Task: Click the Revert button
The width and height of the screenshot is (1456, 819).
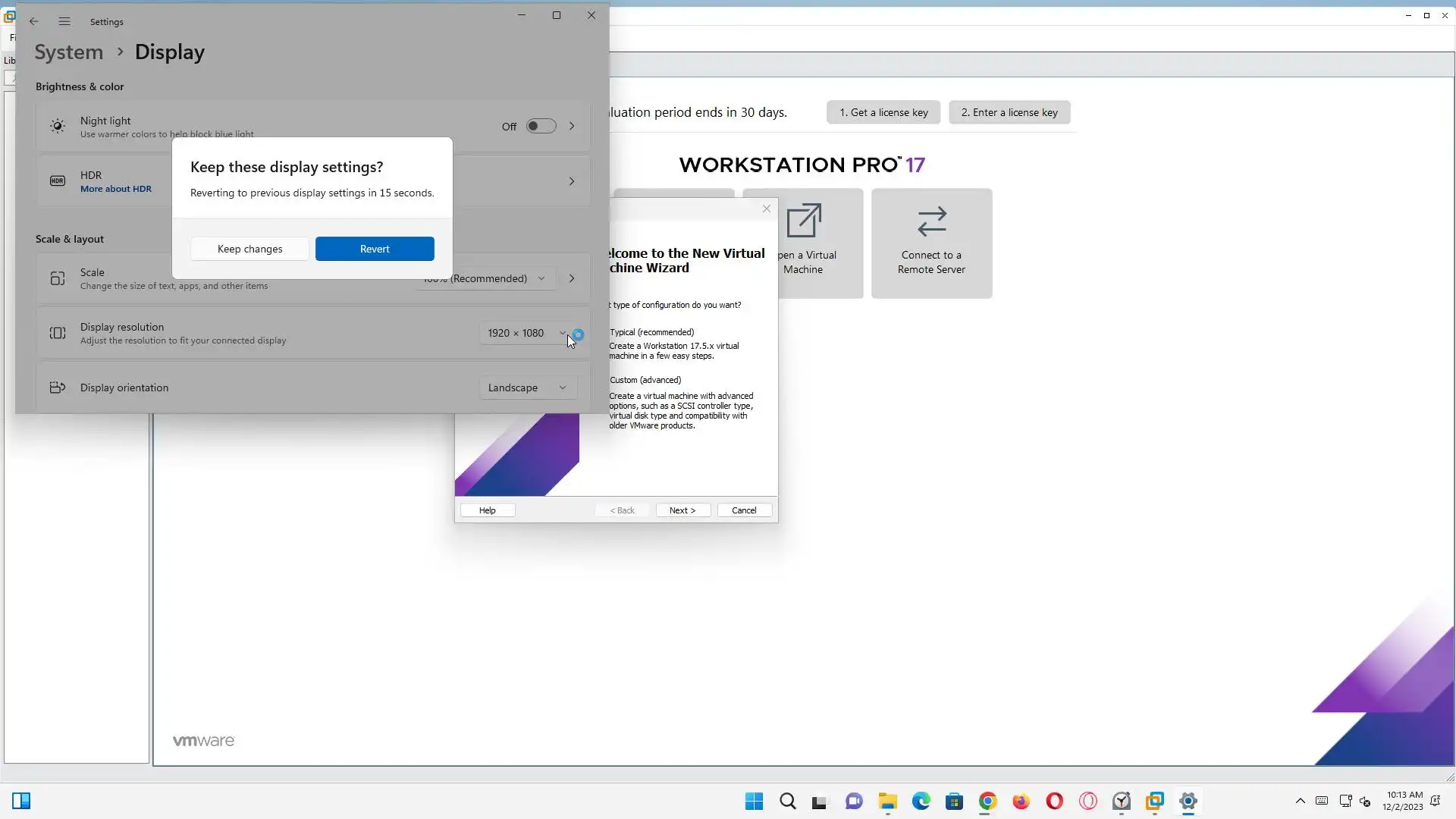Action: [375, 249]
